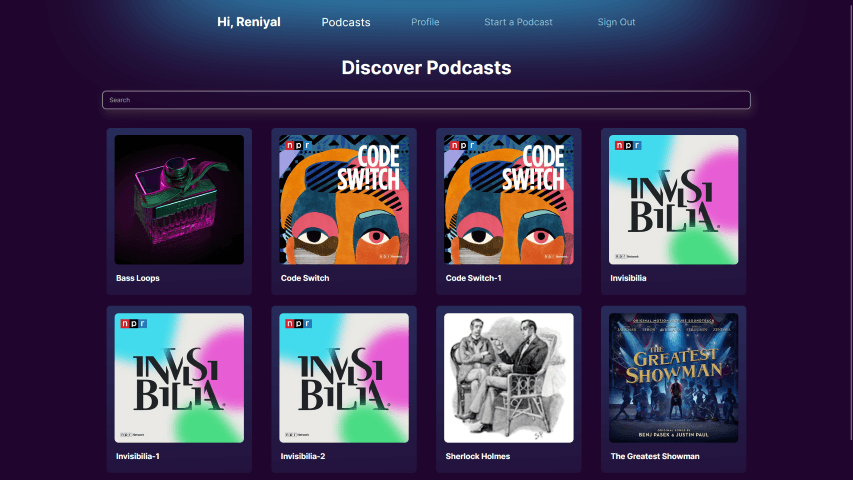
Task: Click the Hi, Reniyal greeting text
Action: click(249, 22)
